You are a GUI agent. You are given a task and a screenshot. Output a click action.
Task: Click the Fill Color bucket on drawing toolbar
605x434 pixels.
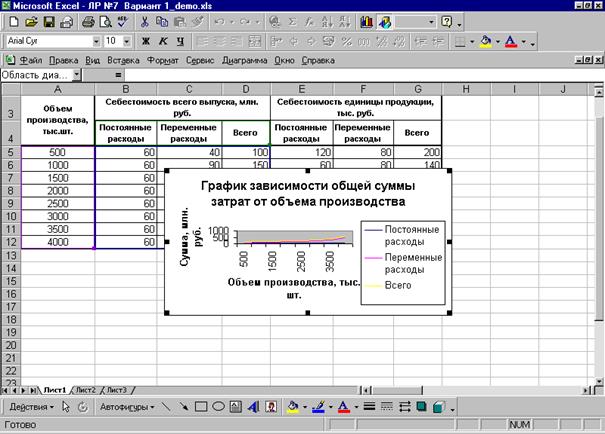click(x=293, y=407)
